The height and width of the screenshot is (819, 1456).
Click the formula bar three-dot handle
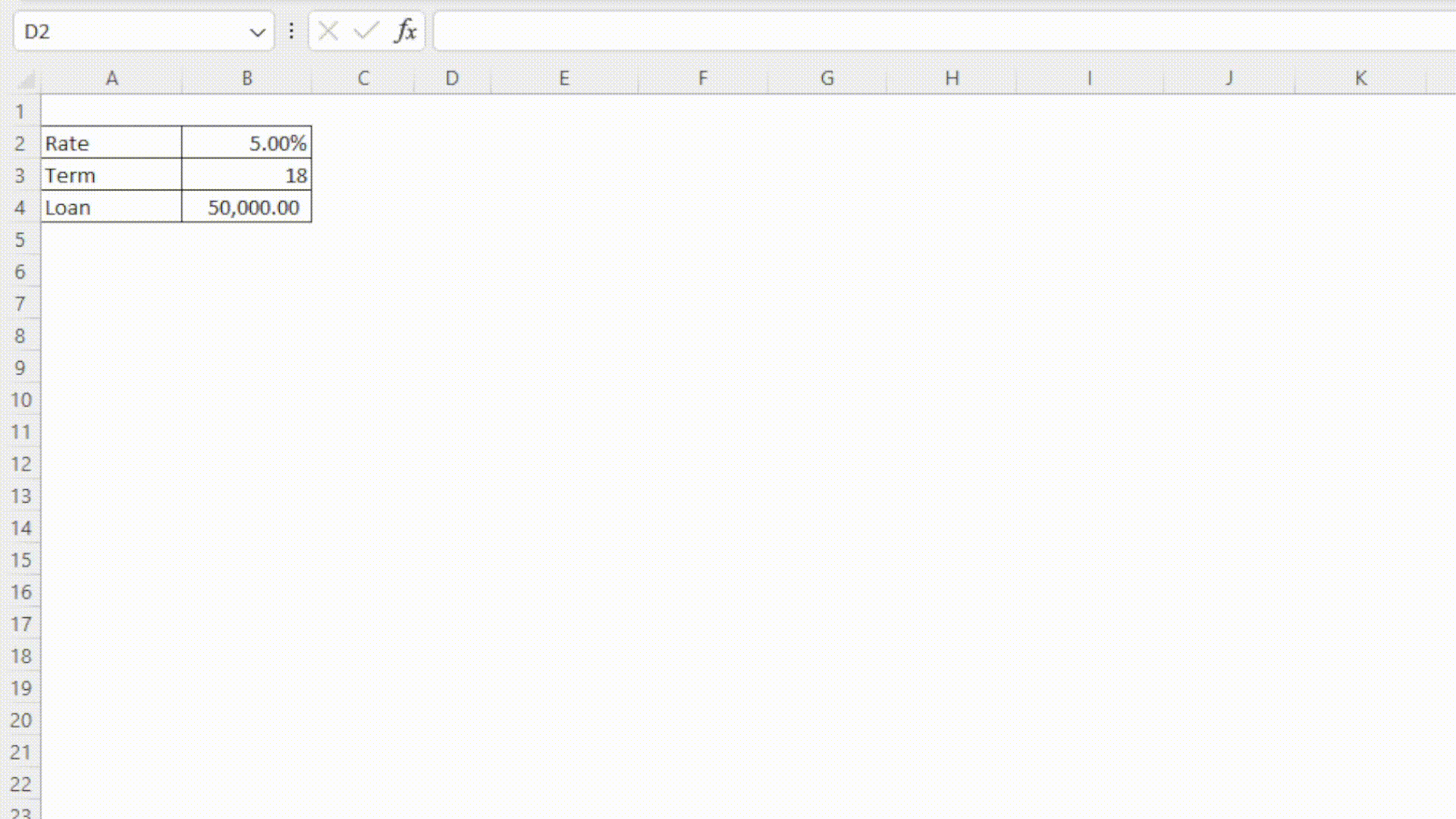coord(291,31)
